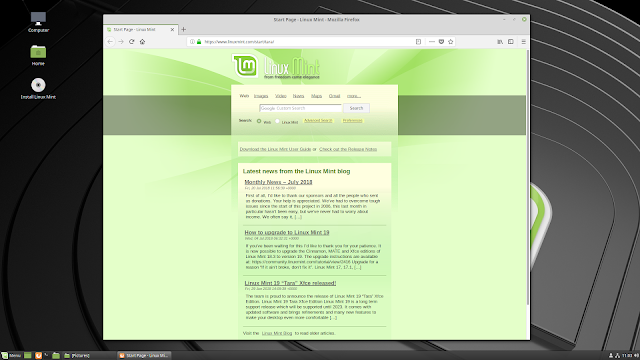Open the network applet in the tray
The image size is (640, 360).
tap(618, 356)
